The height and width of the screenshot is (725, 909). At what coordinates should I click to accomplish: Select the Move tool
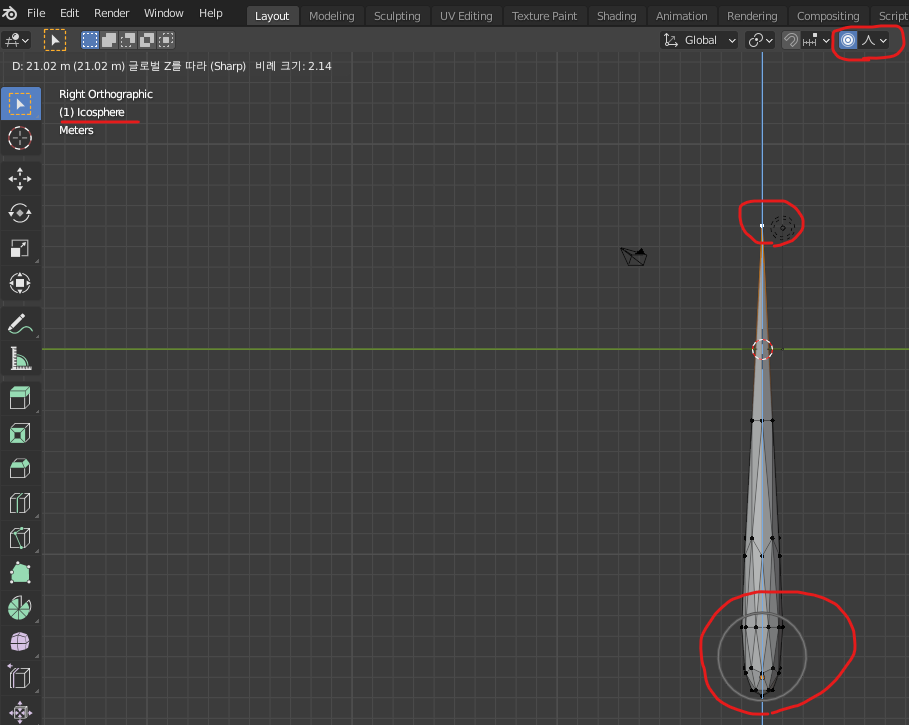pos(20,179)
